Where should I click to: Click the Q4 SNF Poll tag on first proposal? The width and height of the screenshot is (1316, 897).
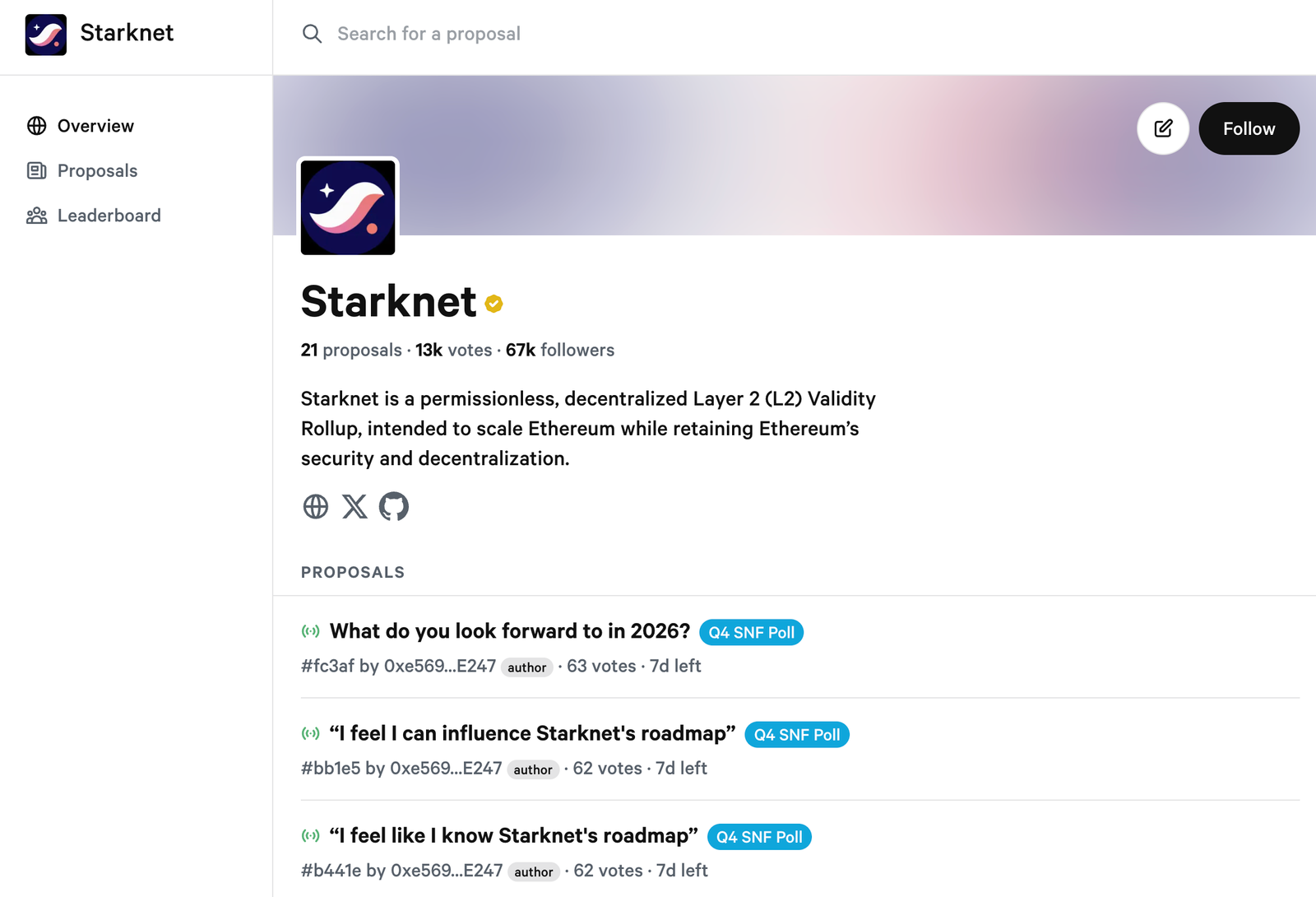pos(751,633)
